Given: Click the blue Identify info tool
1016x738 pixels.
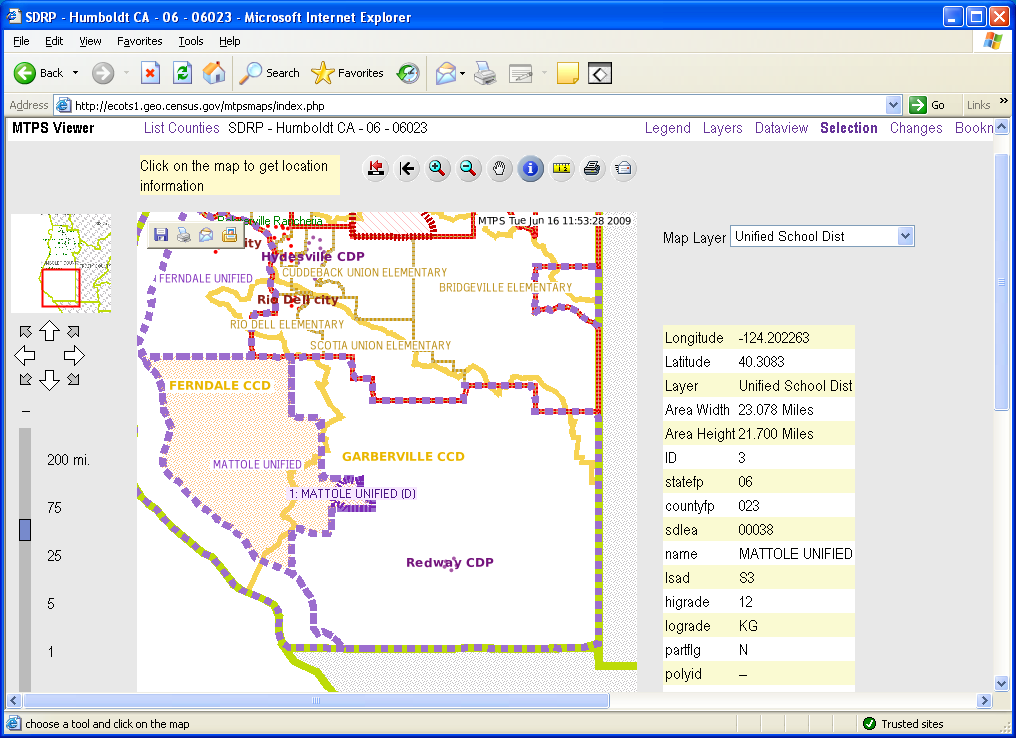Looking at the screenshot, I should pyautogui.click(x=530, y=169).
